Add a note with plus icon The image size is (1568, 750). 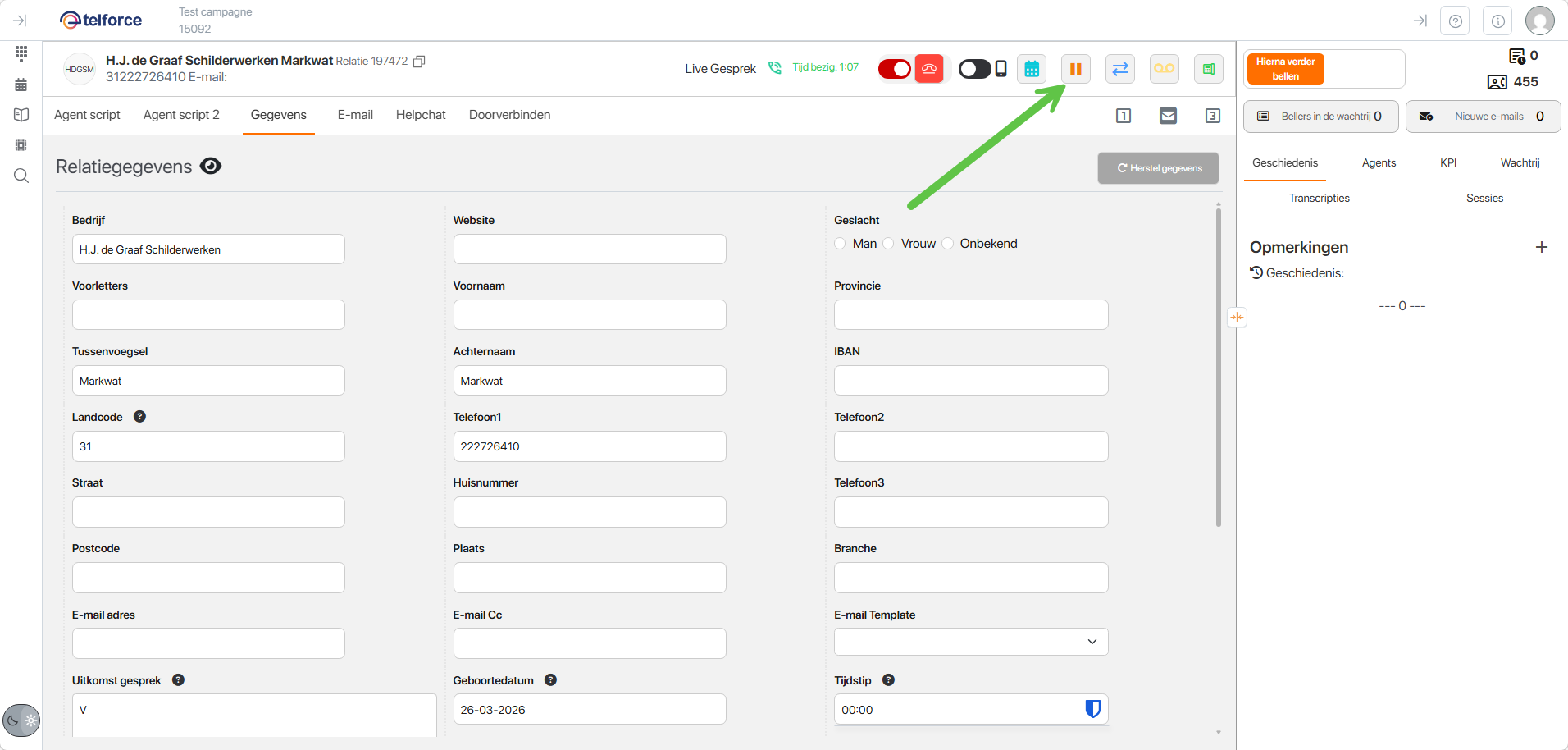1541,247
